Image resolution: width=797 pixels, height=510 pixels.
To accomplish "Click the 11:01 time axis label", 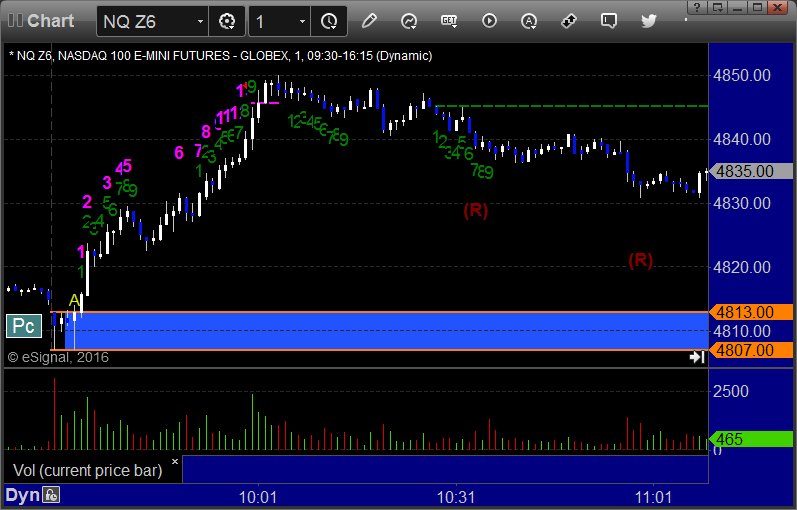I will pos(653,497).
